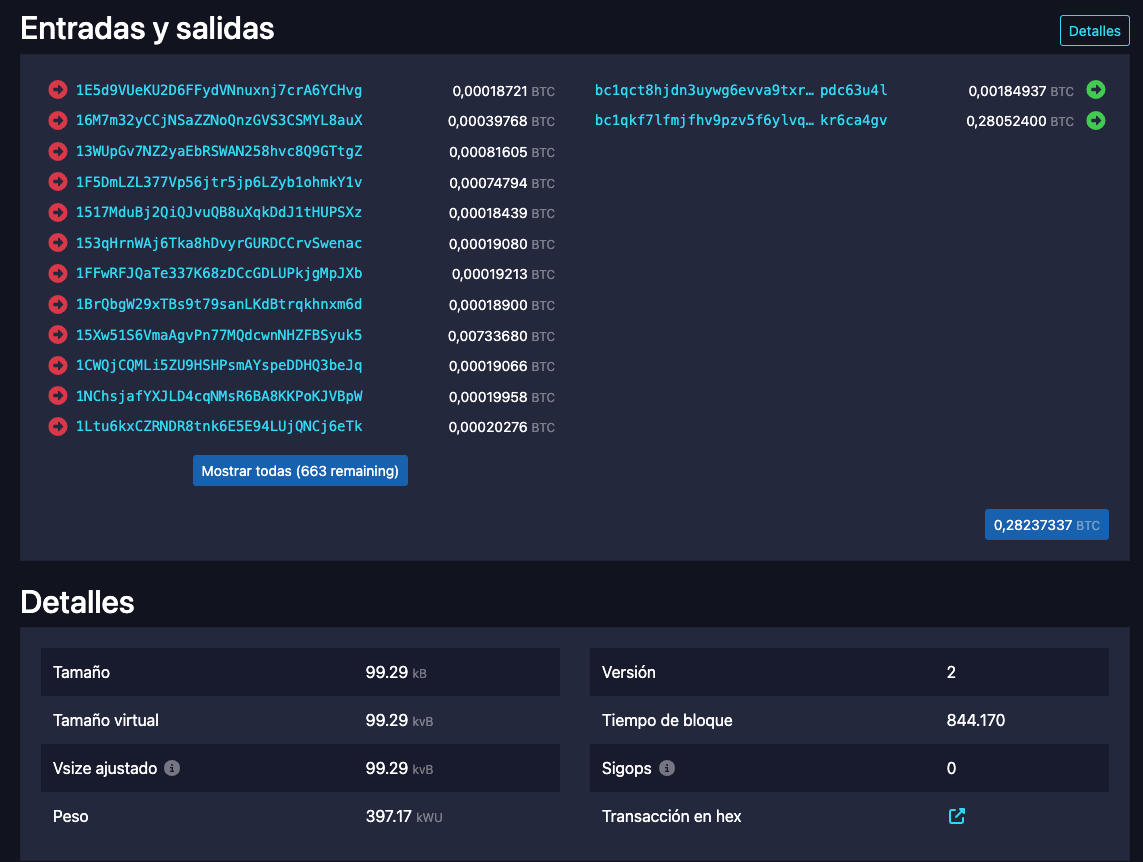Click red arrow icon beside address 1Ltu6kxCZRNDR8tnk6E5E94LUjQNCj6eTk
Screen dimensions: 1143x862
tap(58, 427)
